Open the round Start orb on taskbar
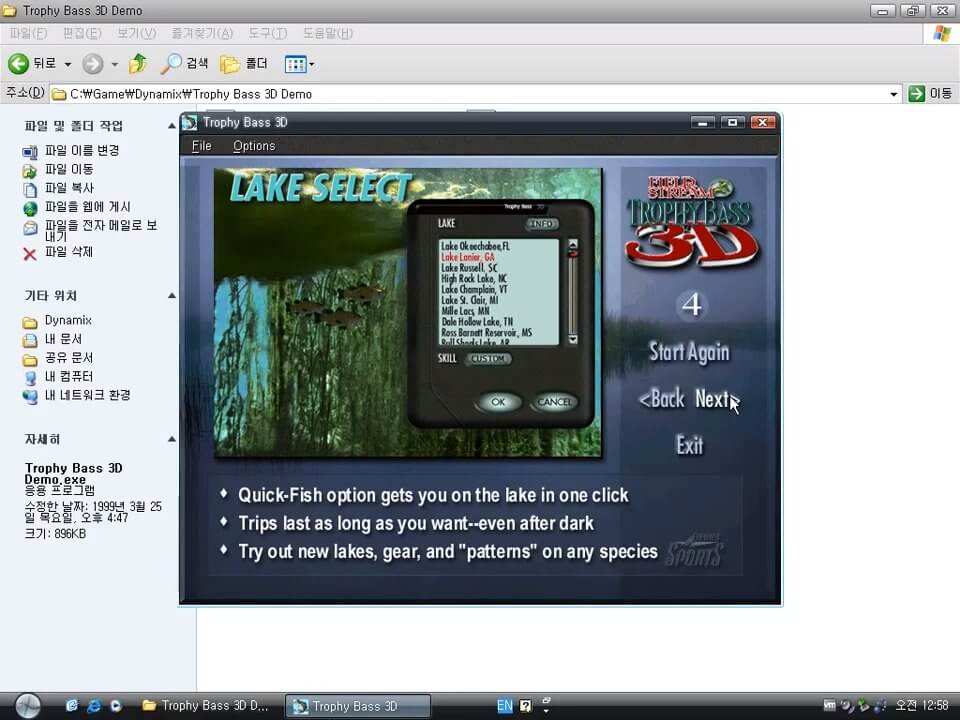 pyautogui.click(x=28, y=705)
